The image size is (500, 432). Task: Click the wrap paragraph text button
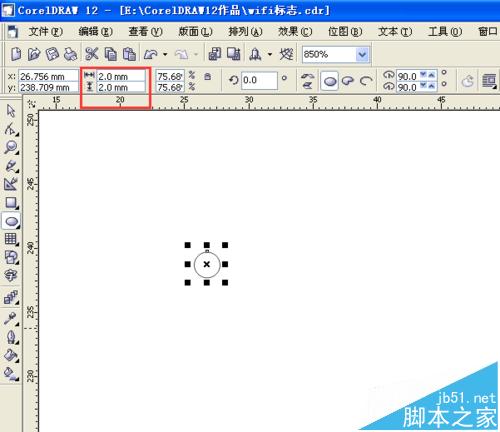coord(489,81)
